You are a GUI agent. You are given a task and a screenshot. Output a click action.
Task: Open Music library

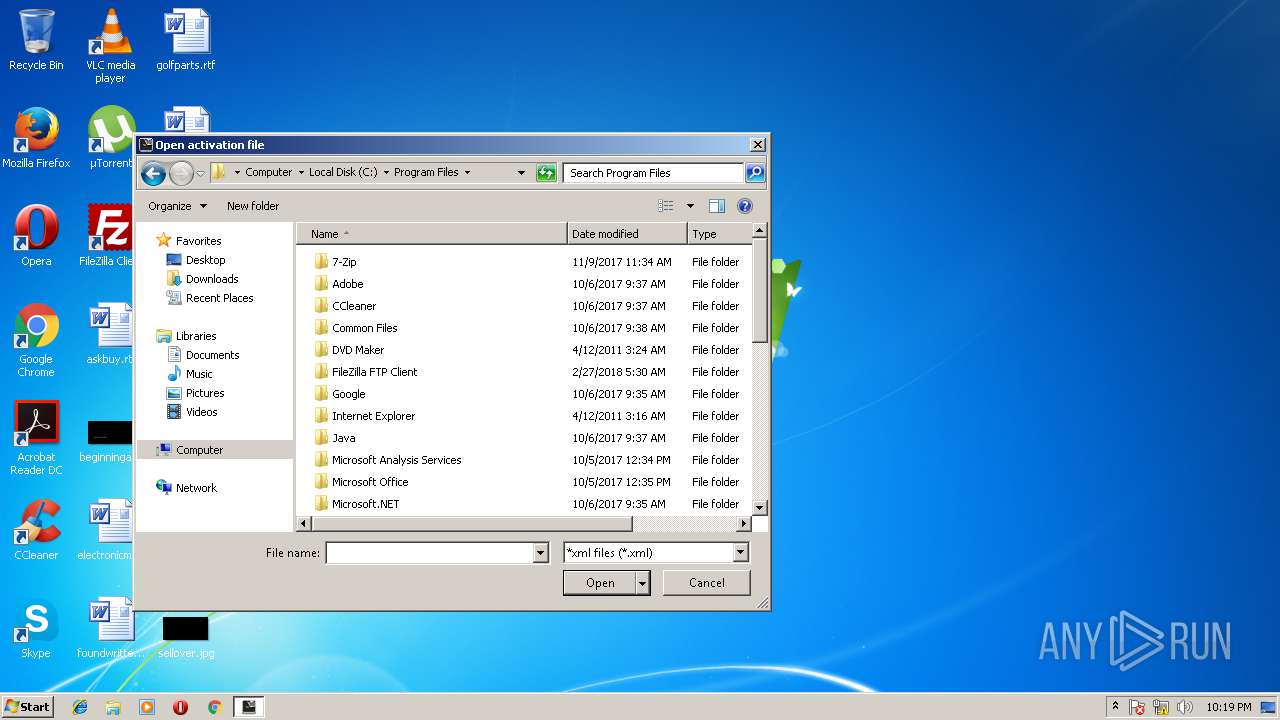click(x=199, y=374)
